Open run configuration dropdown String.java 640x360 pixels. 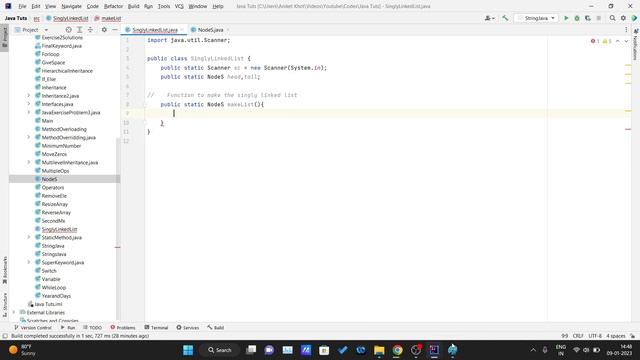536,18
